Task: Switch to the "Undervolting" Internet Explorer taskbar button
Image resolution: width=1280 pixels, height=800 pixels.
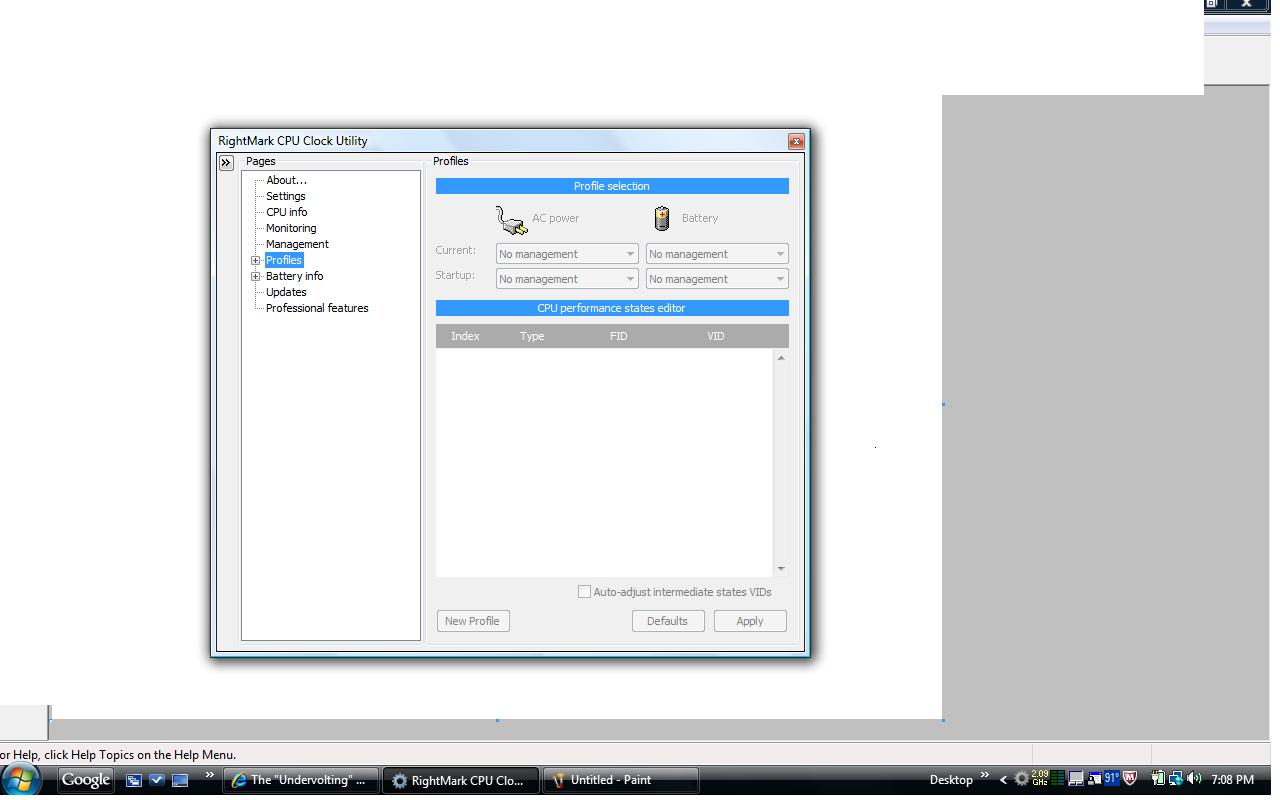Action: [300, 780]
